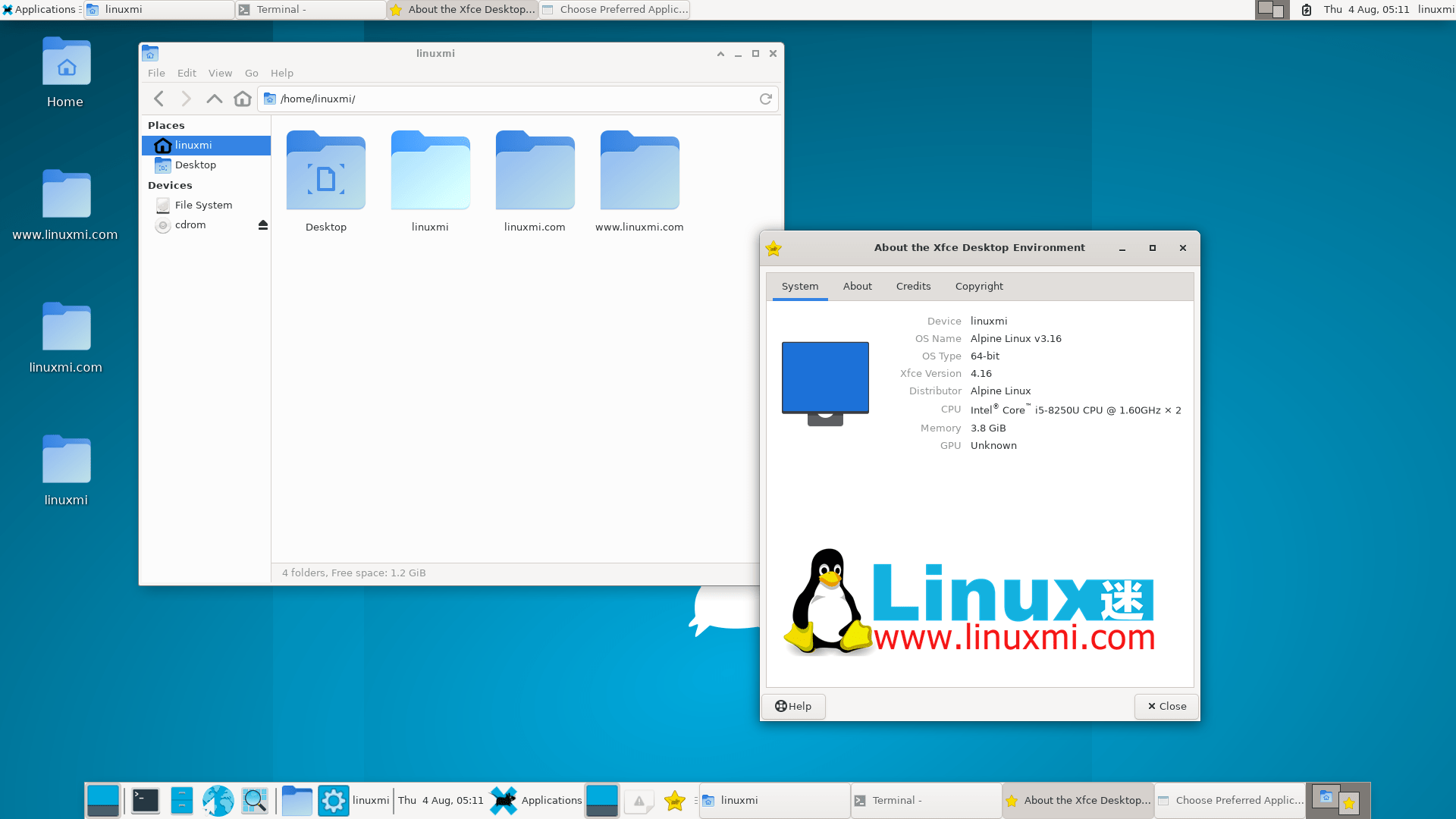1456x819 pixels.
Task: Launch the web browser from the panel
Action: (218, 800)
